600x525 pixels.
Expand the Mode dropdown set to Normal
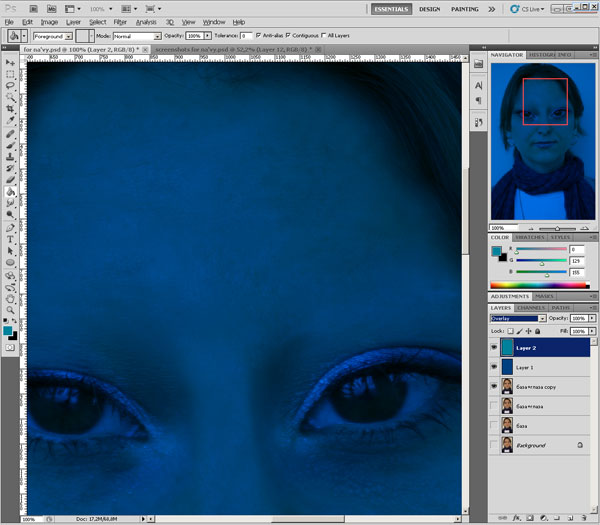[x=134, y=36]
